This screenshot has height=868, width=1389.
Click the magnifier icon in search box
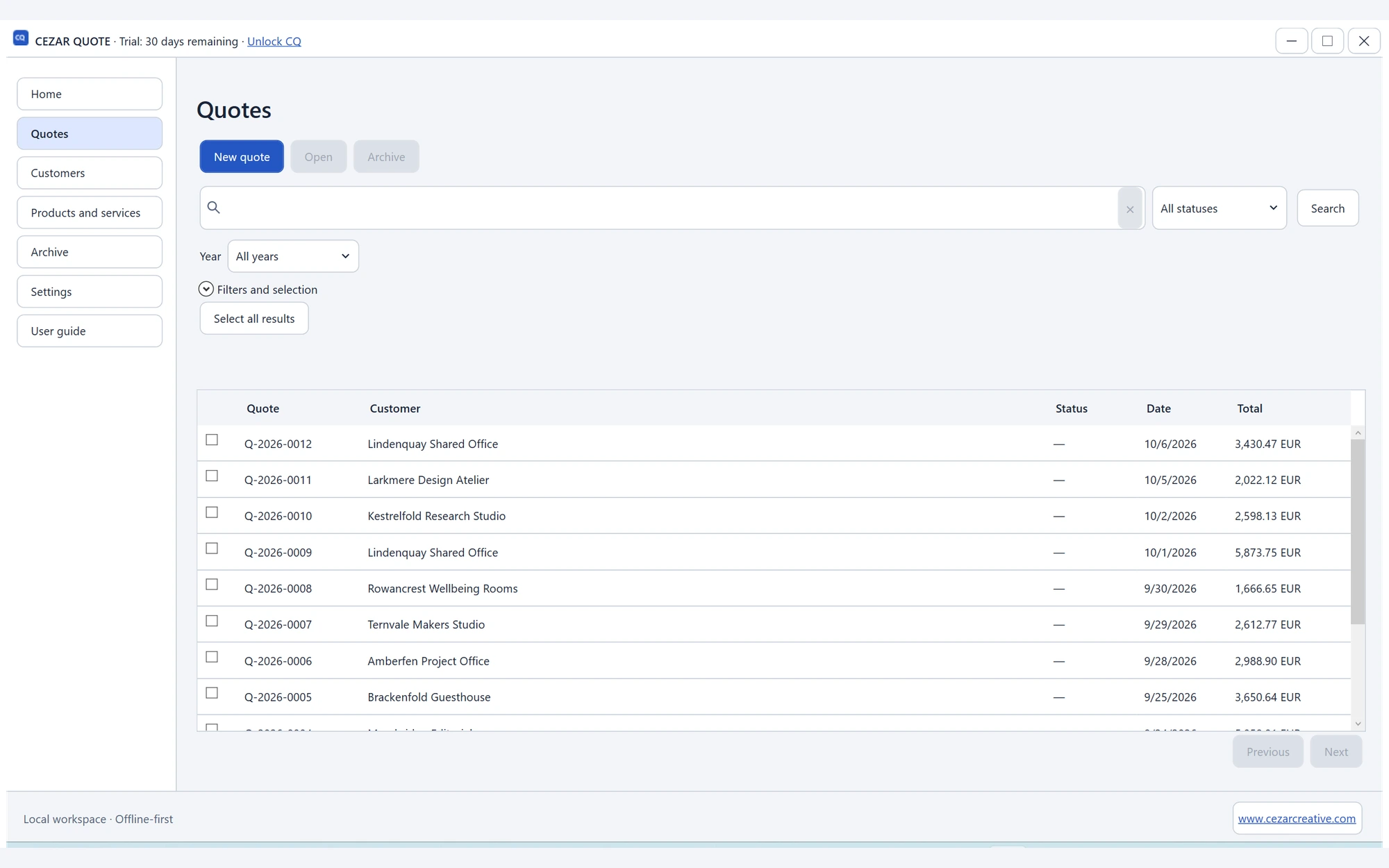tap(214, 208)
